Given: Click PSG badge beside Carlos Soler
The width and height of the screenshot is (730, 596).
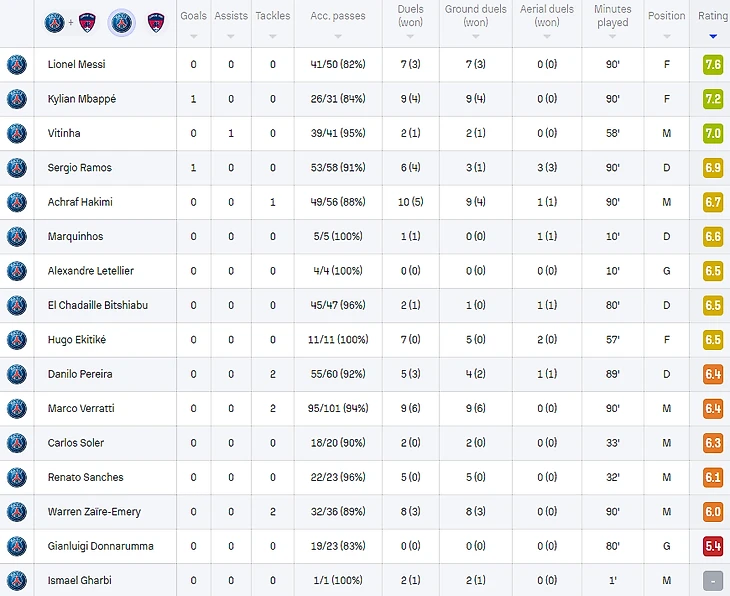Looking at the screenshot, I should tap(17, 443).
